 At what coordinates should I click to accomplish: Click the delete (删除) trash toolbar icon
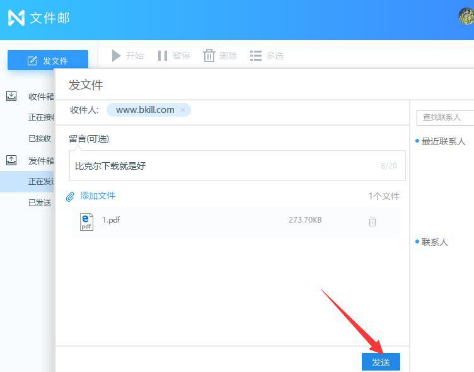(209, 56)
